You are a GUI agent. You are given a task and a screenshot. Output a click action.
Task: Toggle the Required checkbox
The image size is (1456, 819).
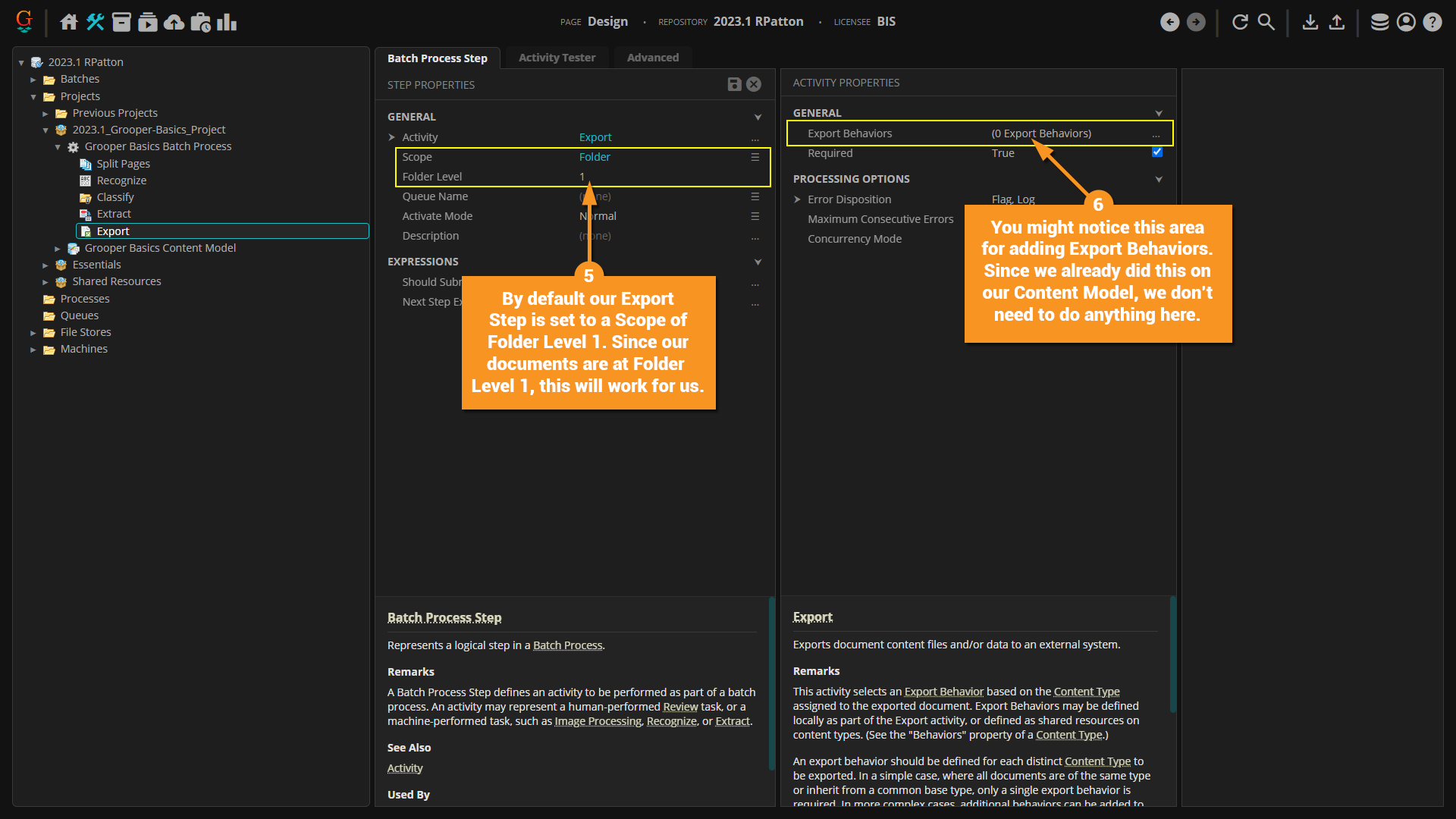[x=1157, y=152]
